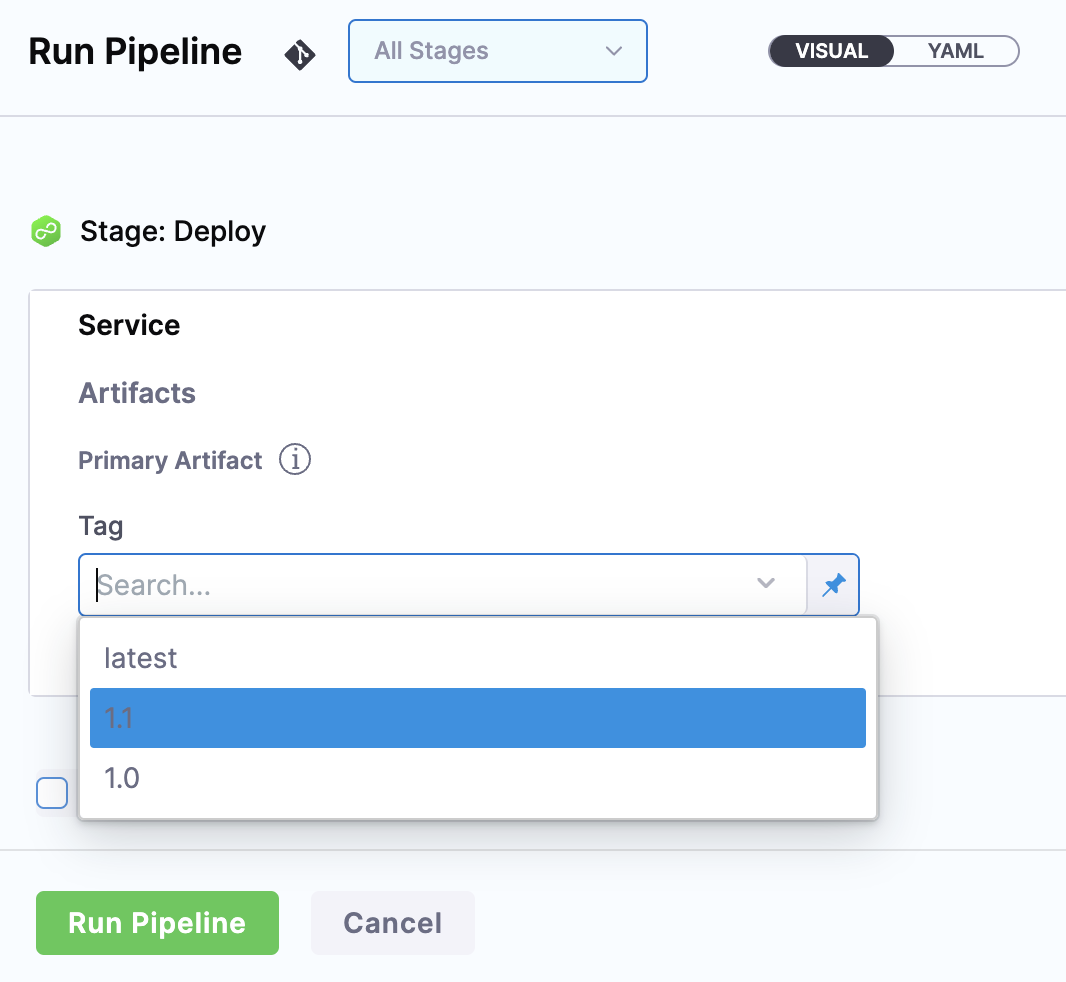
Task: Switch to the VISUAL view
Action: click(x=831, y=51)
